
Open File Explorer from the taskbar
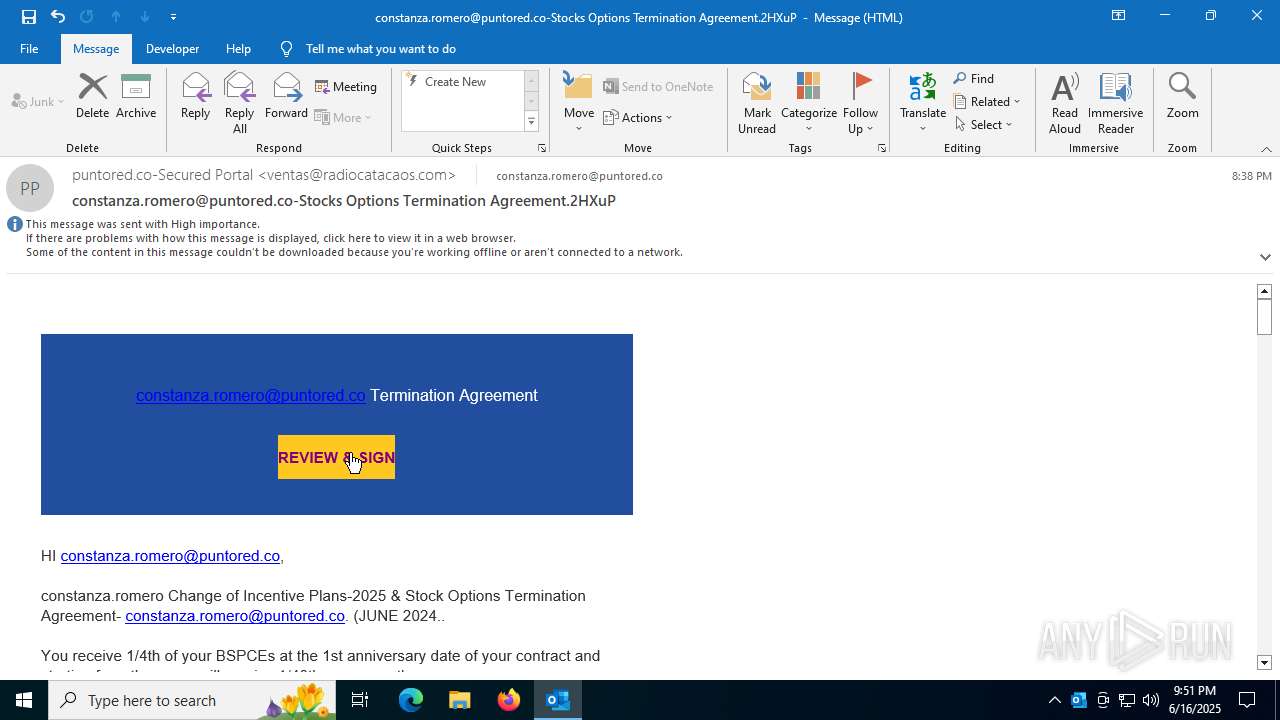tap(460, 700)
